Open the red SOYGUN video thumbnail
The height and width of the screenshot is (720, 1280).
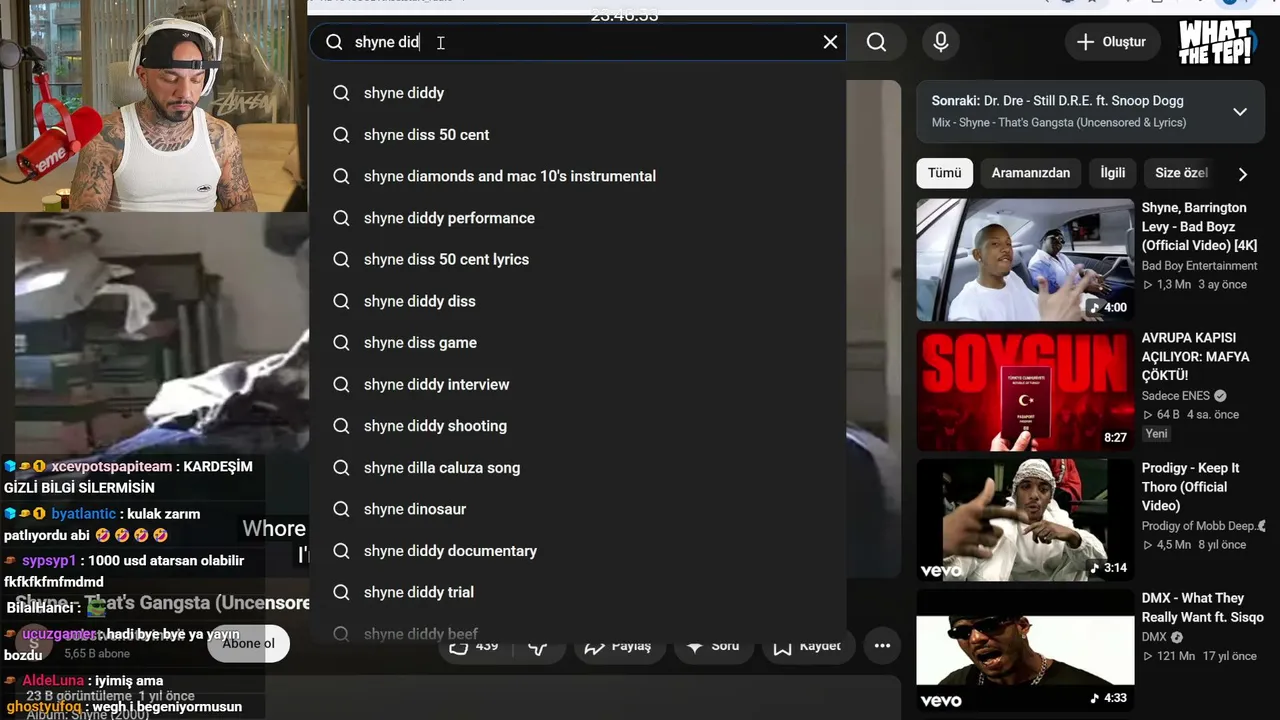pyautogui.click(x=1025, y=390)
